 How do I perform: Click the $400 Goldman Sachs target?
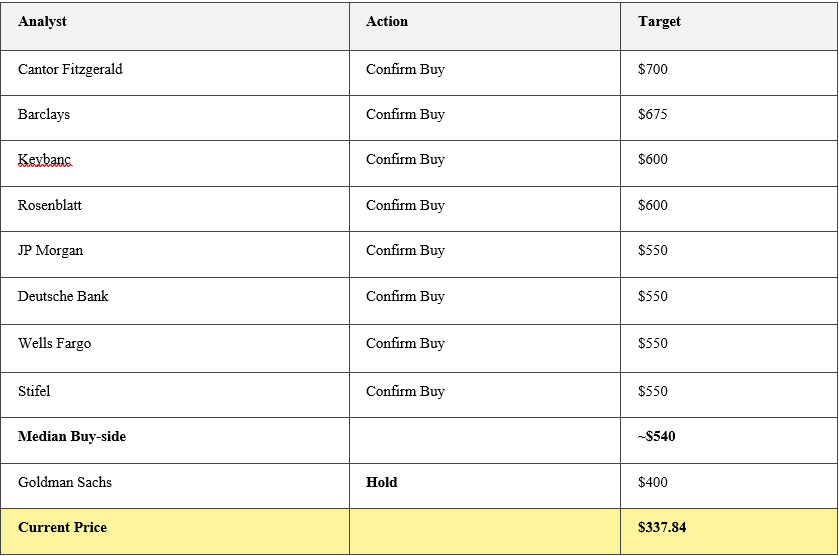pos(653,482)
